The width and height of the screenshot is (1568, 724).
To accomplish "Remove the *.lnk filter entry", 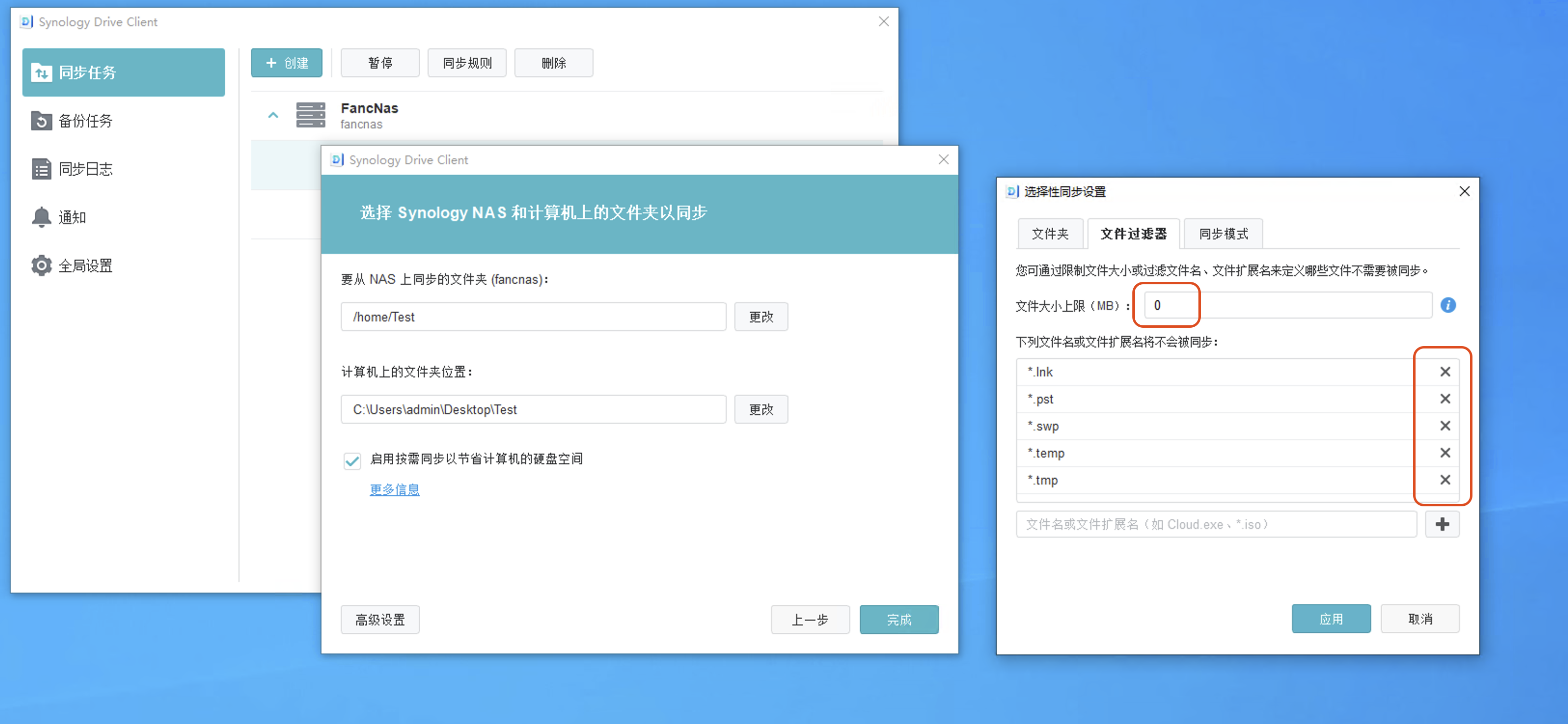I will 1445,372.
